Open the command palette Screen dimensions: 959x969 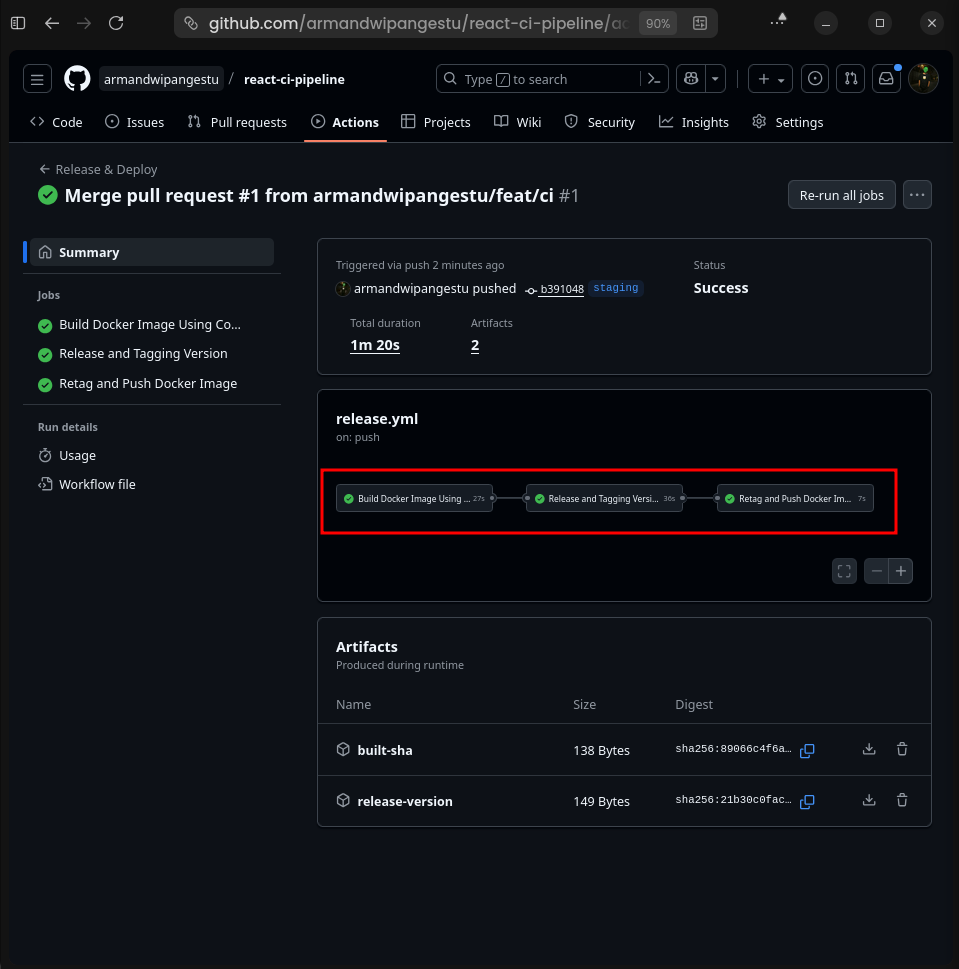[654, 79]
